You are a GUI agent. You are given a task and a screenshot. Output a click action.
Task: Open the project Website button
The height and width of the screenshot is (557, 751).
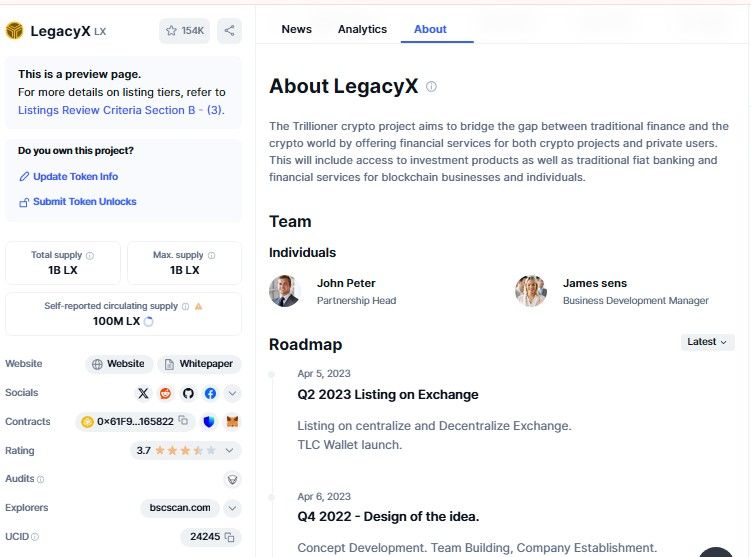tap(119, 364)
